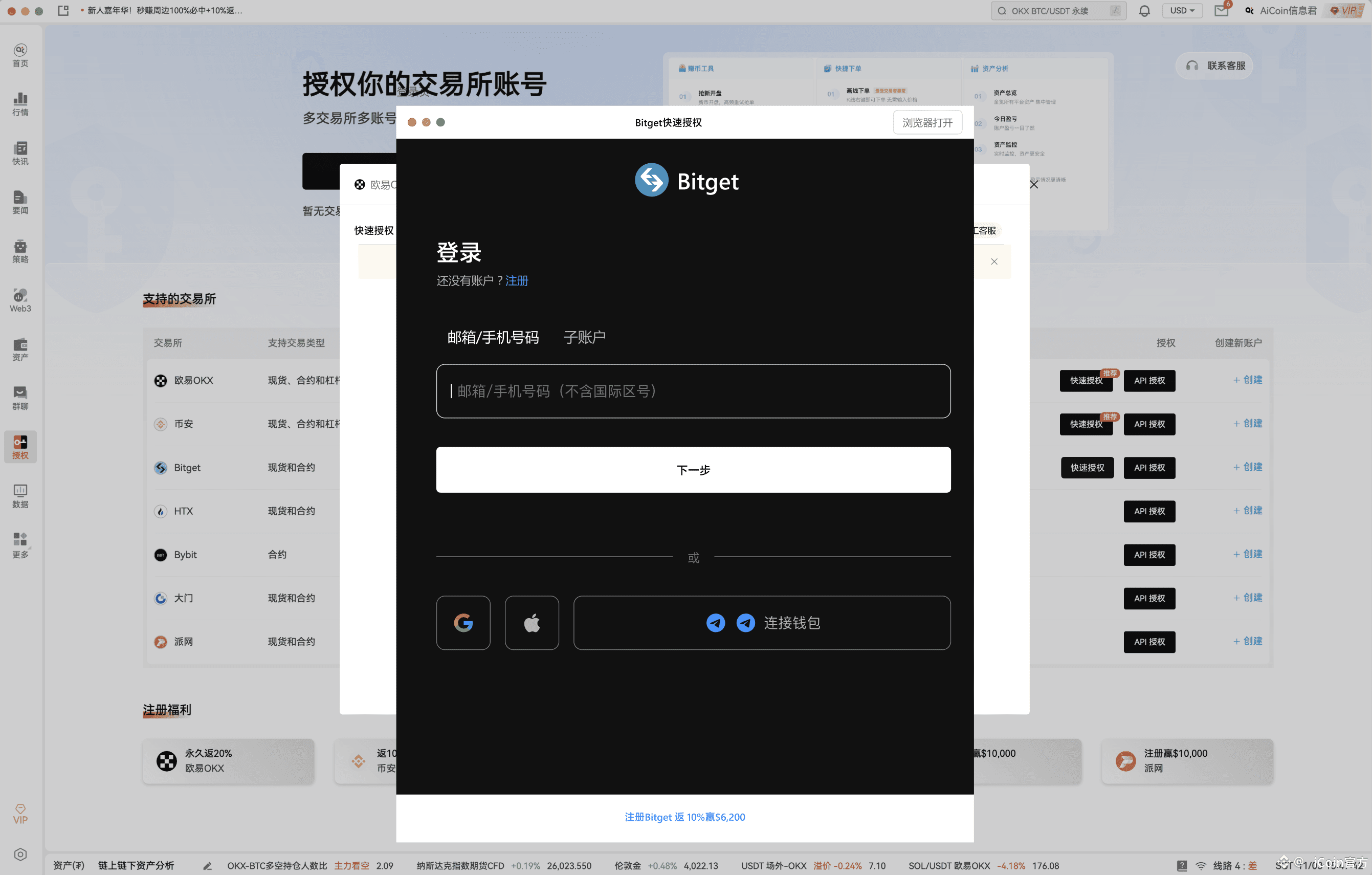Click the 下一步 button
This screenshot has height=875, width=1372.
coord(693,470)
